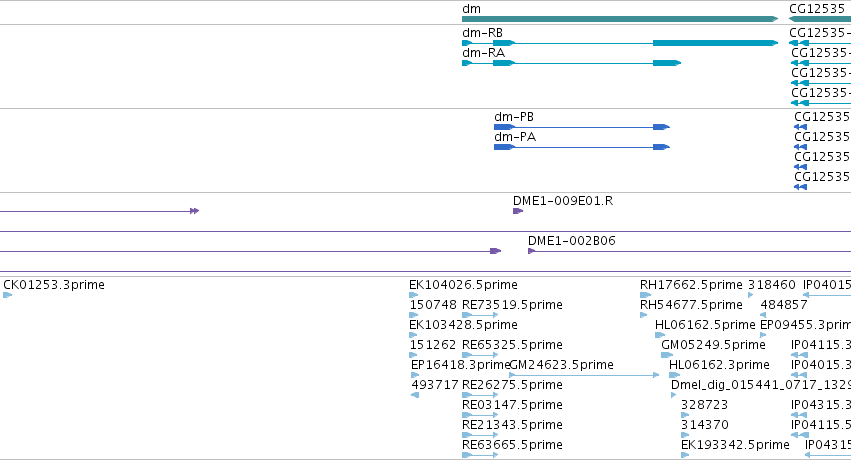Click the EK193342.5prime EST label
This screenshot has width=851, height=460.
click(x=735, y=445)
